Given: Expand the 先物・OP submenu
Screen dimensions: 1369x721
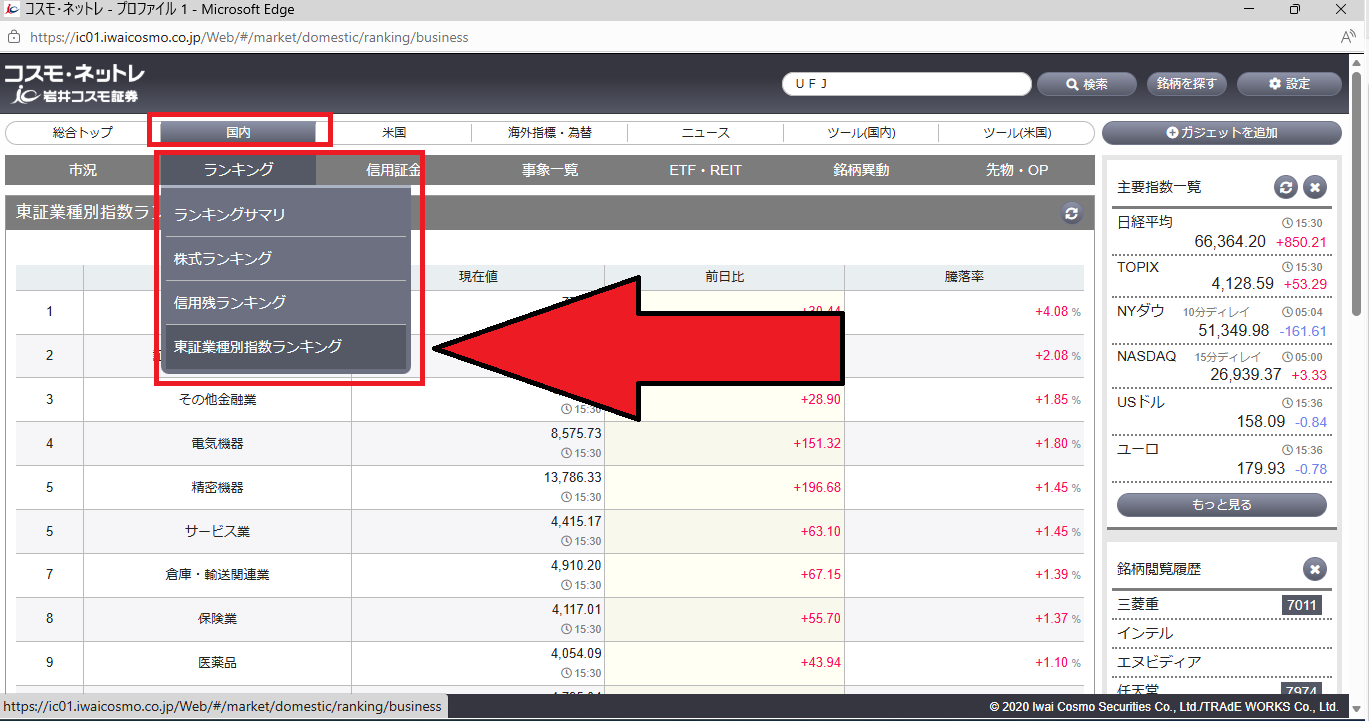Looking at the screenshot, I should coord(1017,170).
